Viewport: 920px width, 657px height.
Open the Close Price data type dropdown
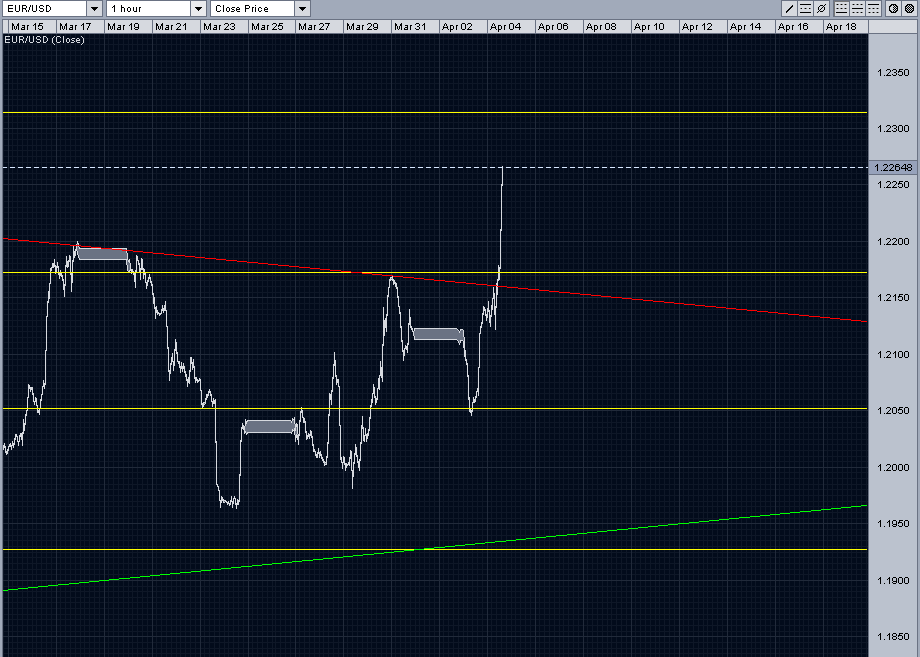pos(300,8)
